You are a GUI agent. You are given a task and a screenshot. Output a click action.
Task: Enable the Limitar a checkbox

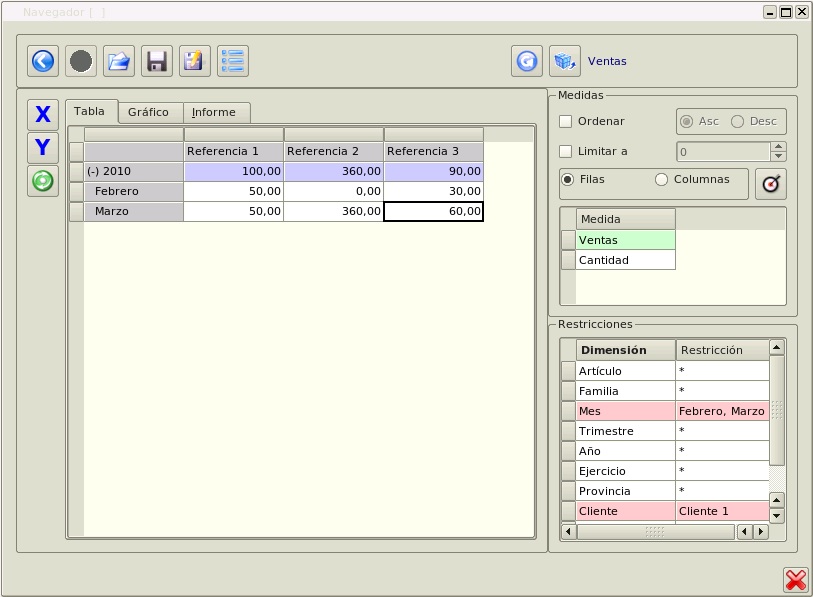[565, 151]
